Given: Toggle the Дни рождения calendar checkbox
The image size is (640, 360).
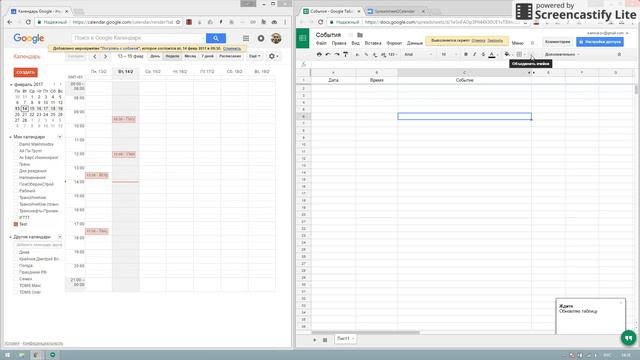Looking at the screenshot, I should 16,171.
